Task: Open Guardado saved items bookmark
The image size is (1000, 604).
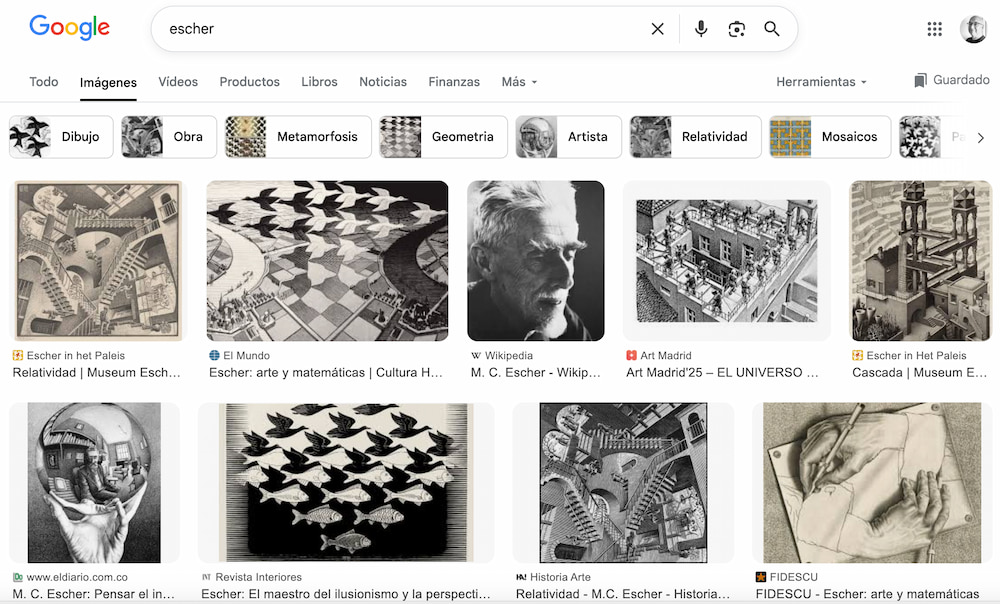Action: coord(952,80)
